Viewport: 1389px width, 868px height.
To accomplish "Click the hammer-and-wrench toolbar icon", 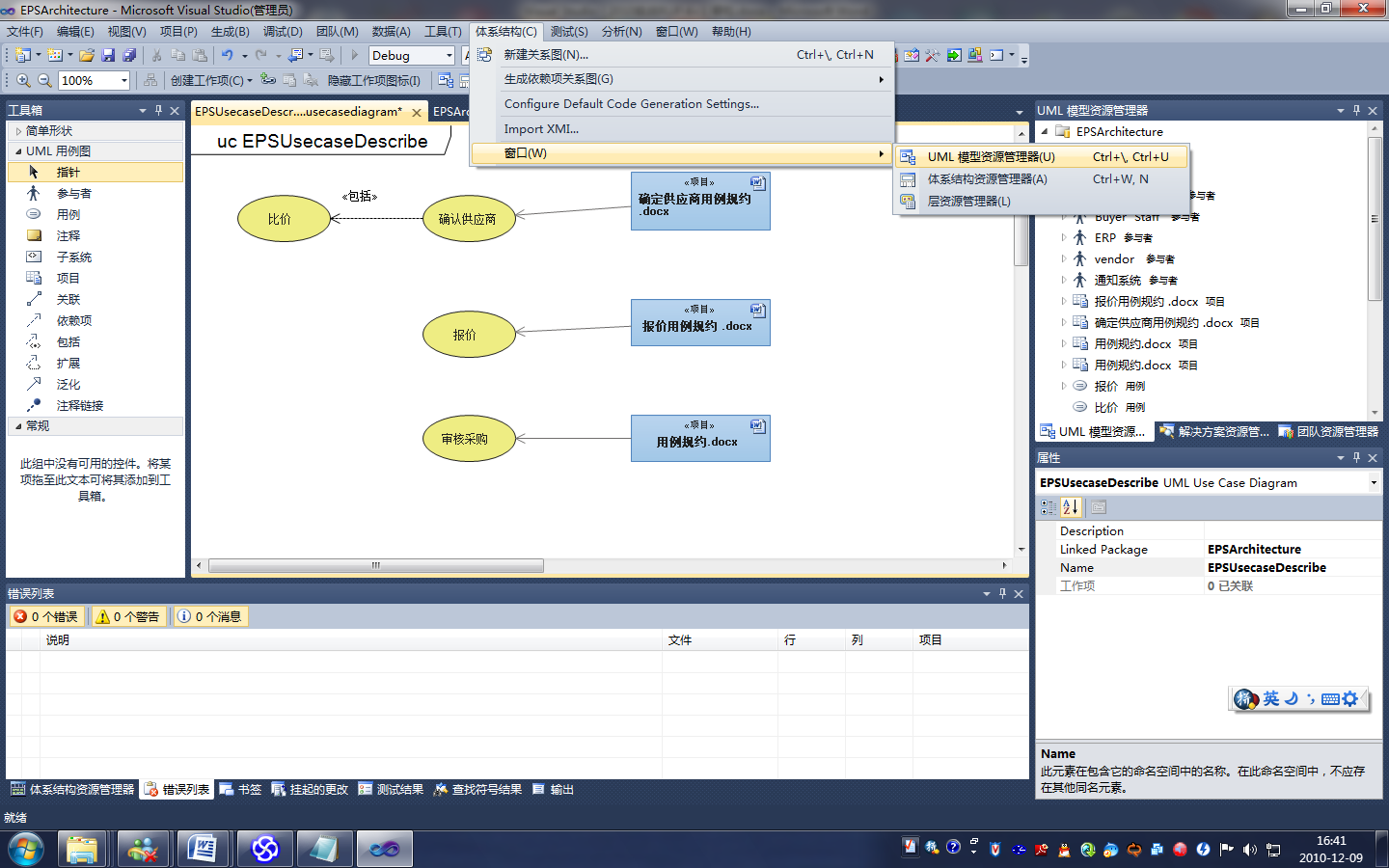I will 933,55.
